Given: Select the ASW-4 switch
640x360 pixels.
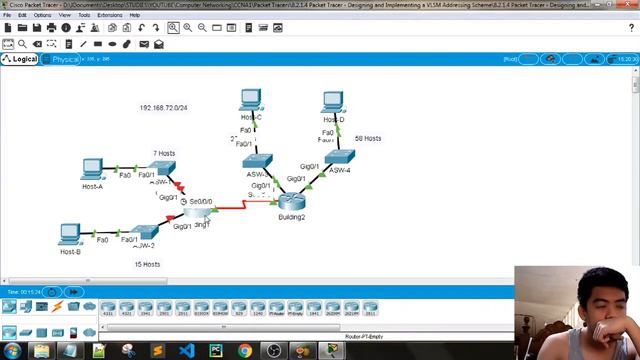Looking at the screenshot, I should (340, 157).
